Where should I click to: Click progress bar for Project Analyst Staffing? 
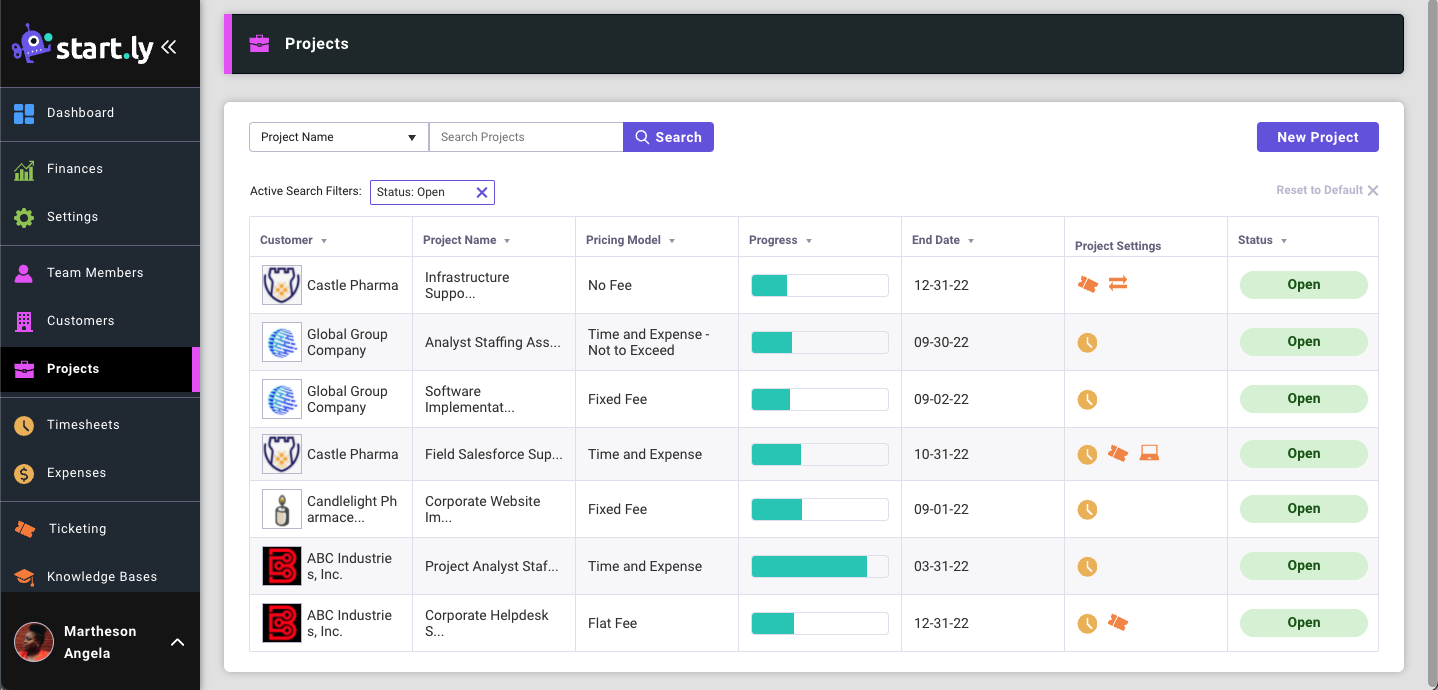pyautogui.click(x=819, y=566)
